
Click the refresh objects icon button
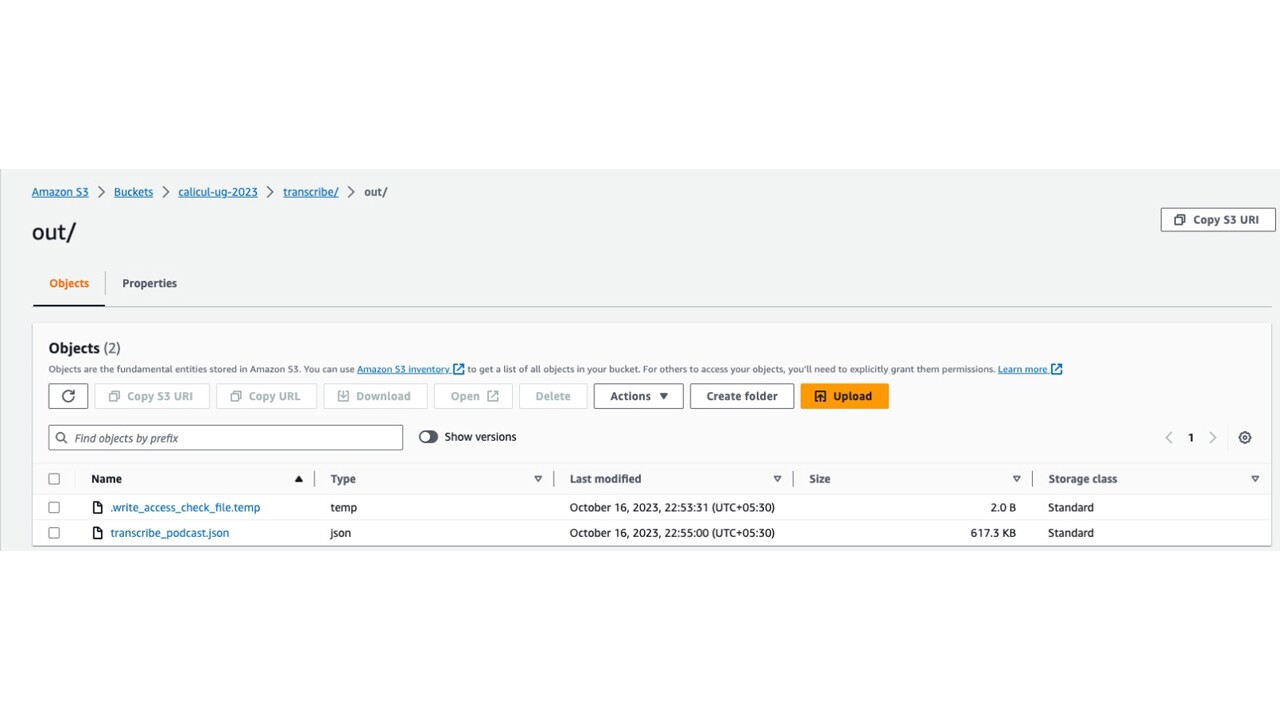pyautogui.click(x=68, y=396)
